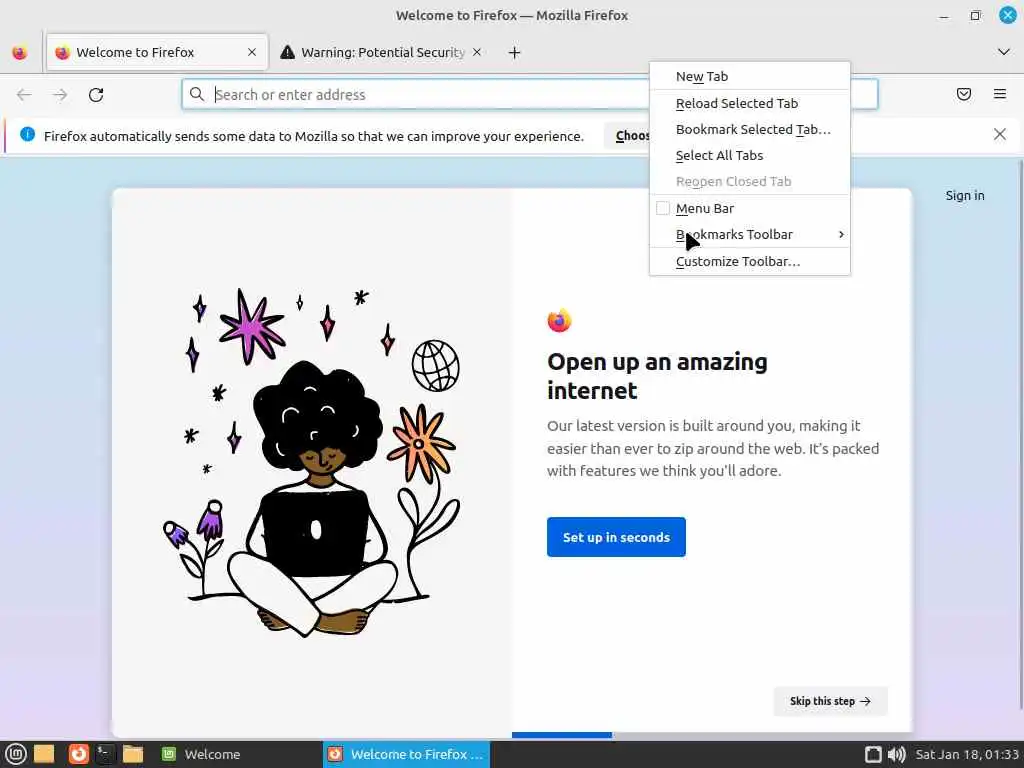The height and width of the screenshot is (768, 1024).
Task: Click the Sign in link
Action: pos(965,195)
